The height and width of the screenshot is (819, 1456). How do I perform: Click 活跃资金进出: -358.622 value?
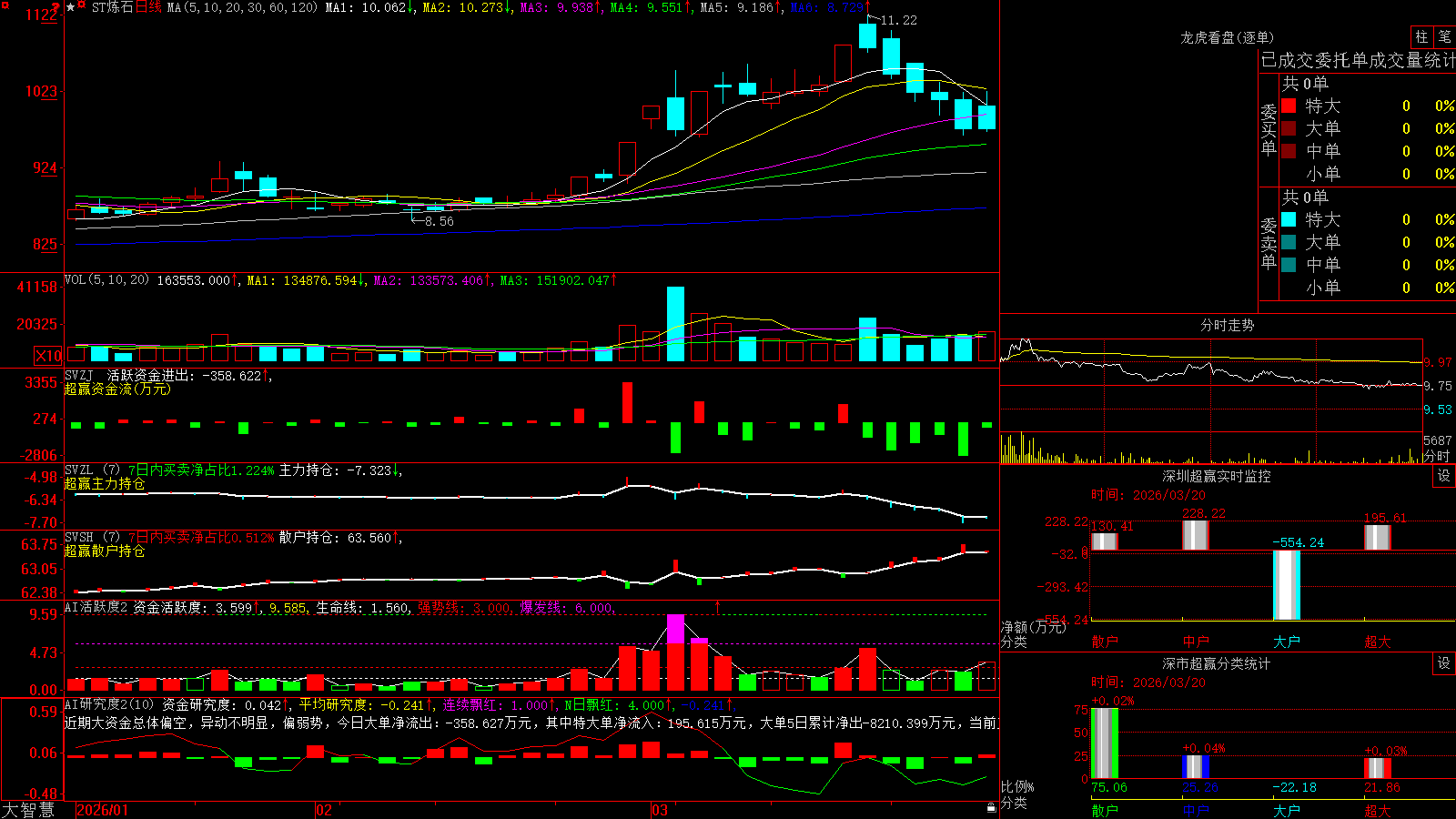pyautogui.click(x=187, y=375)
